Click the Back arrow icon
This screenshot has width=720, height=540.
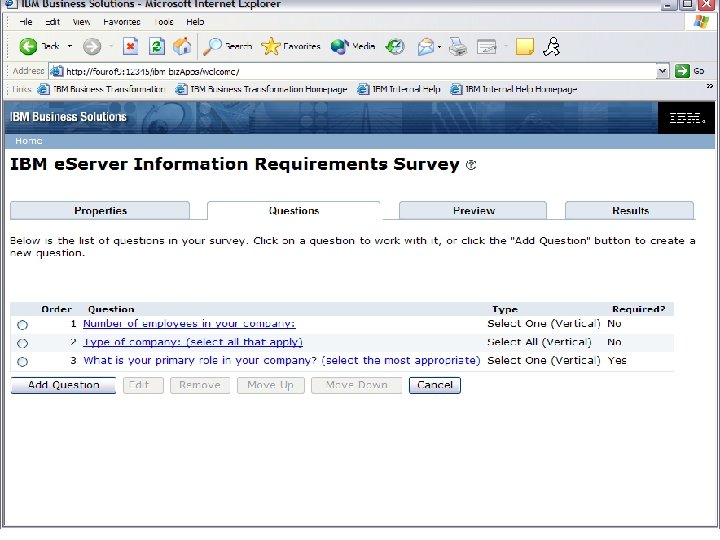28,46
